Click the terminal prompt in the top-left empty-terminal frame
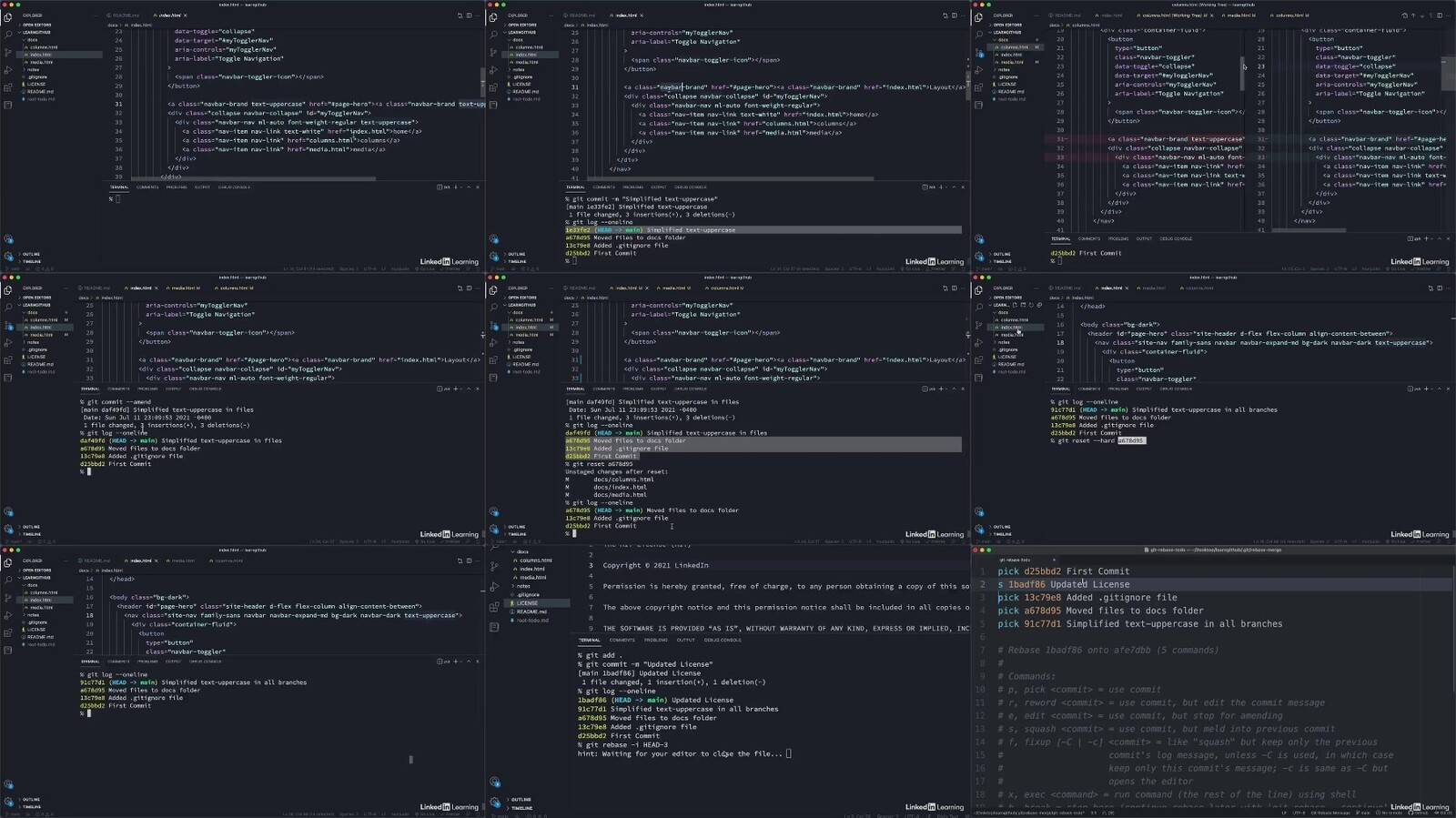The image size is (1456, 818). [x=115, y=198]
